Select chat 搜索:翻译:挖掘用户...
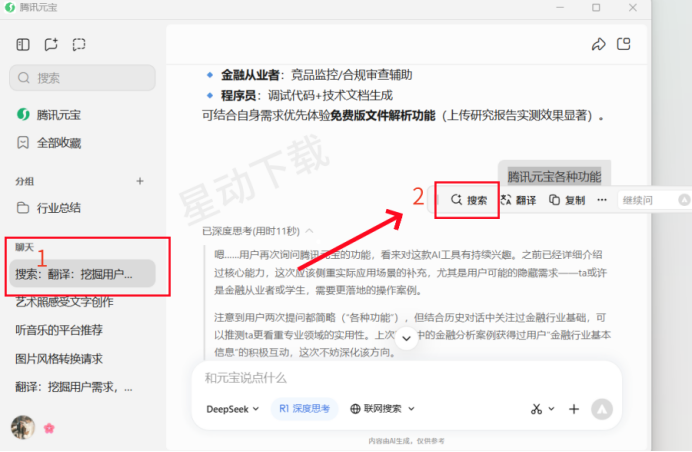 tap(83, 274)
